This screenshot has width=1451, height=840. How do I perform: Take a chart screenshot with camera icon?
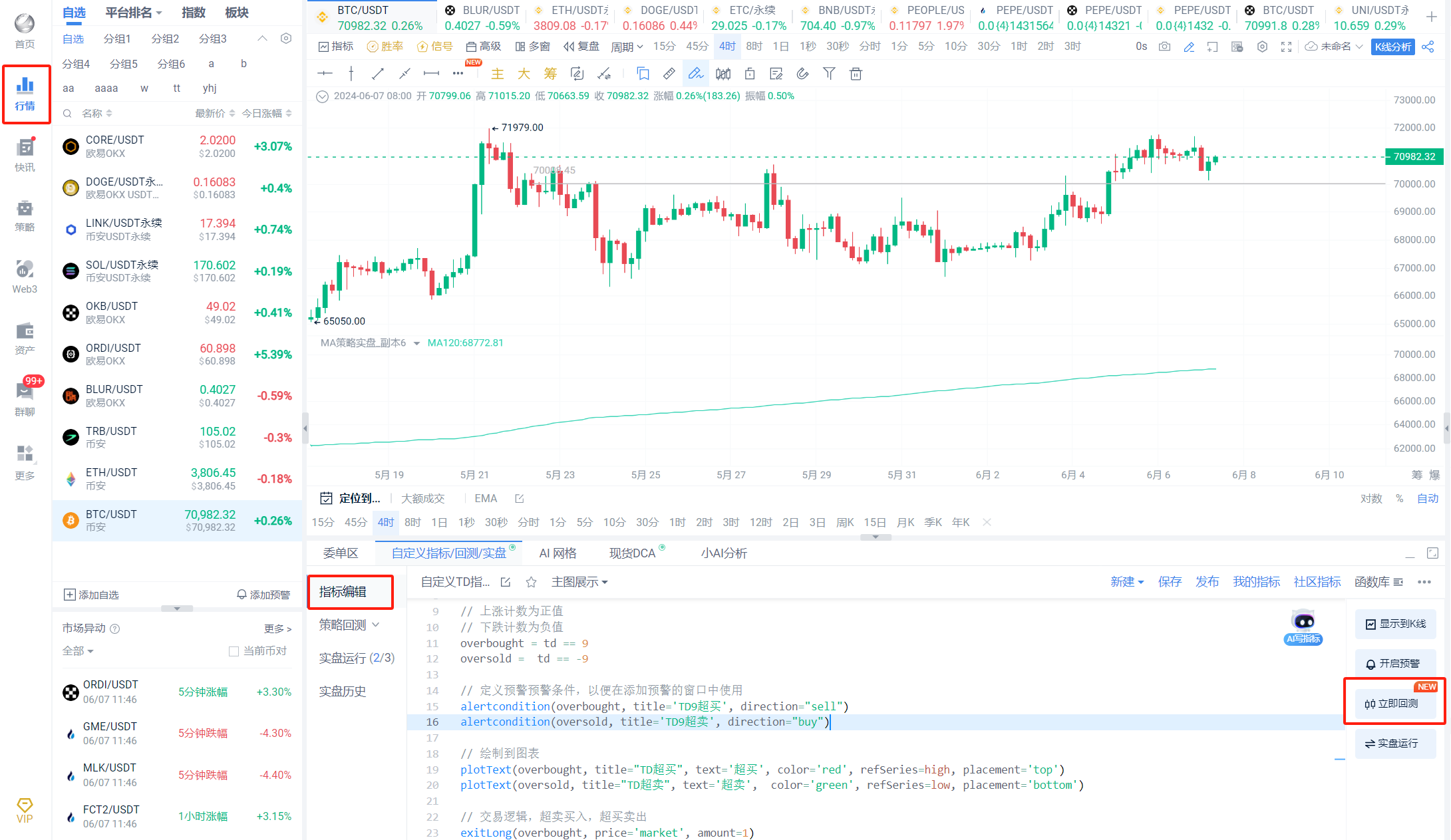[x=1164, y=47]
